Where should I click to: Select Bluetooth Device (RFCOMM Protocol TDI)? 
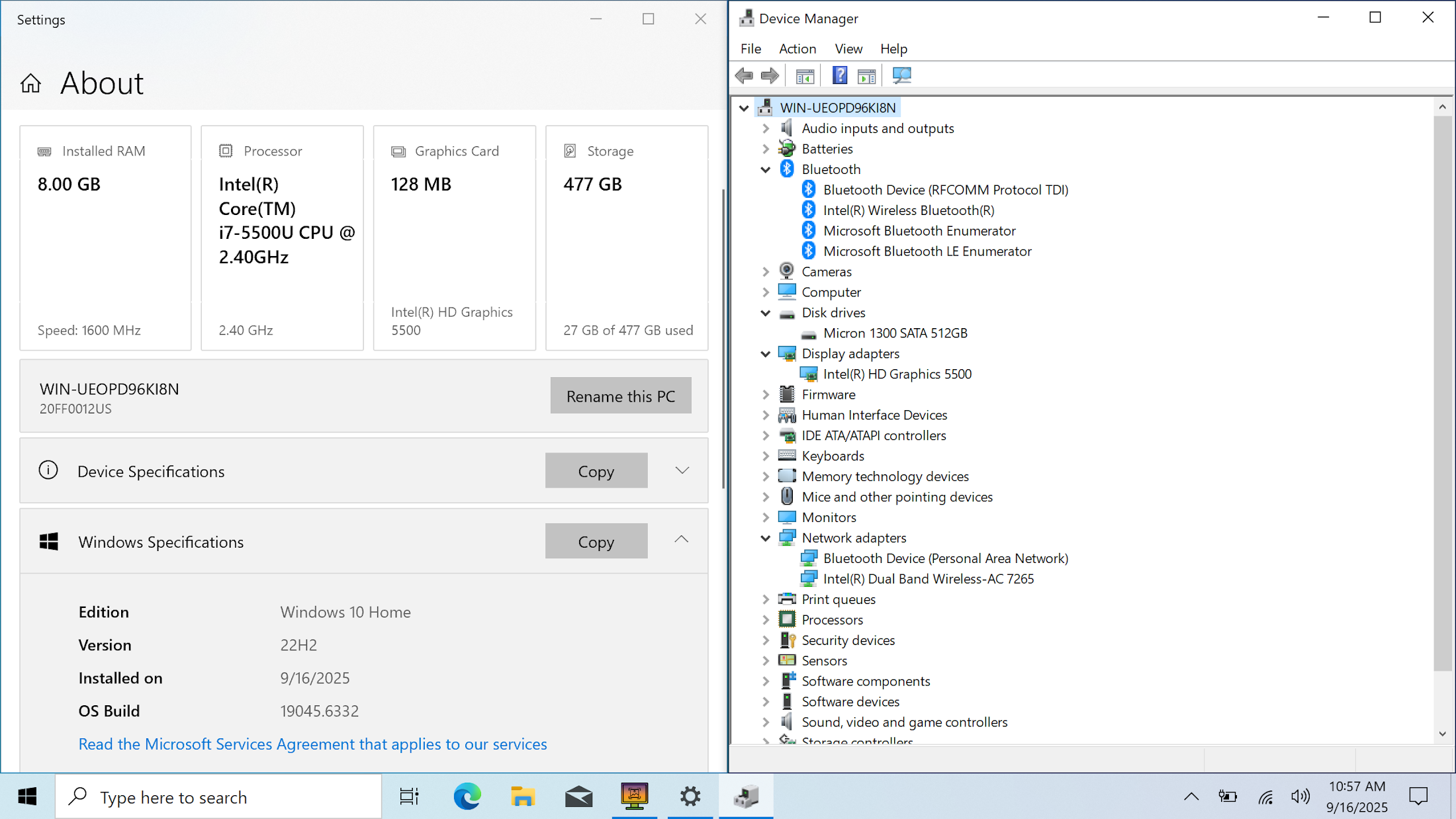coord(946,190)
